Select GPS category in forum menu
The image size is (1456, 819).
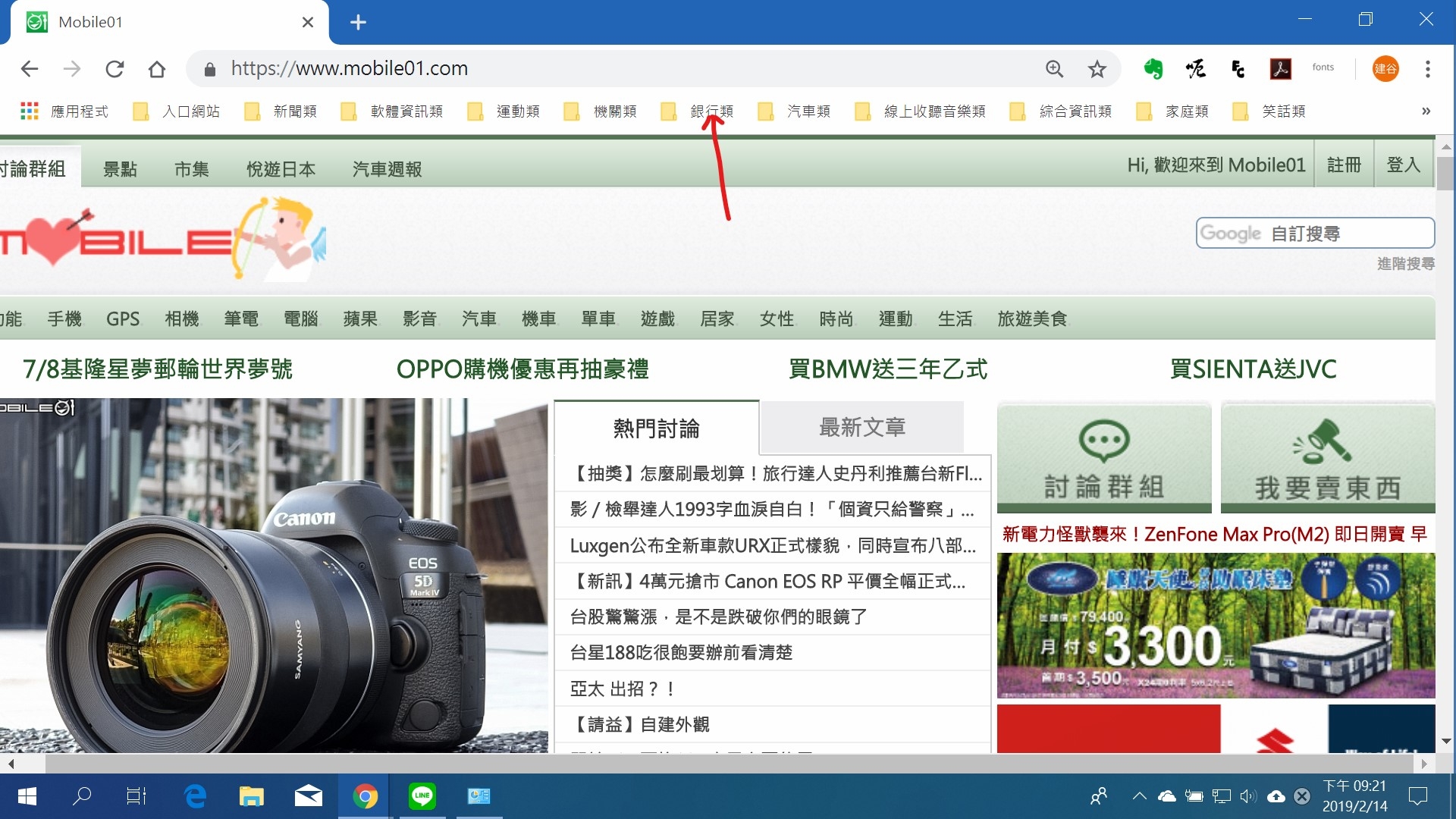[x=123, y=319]
